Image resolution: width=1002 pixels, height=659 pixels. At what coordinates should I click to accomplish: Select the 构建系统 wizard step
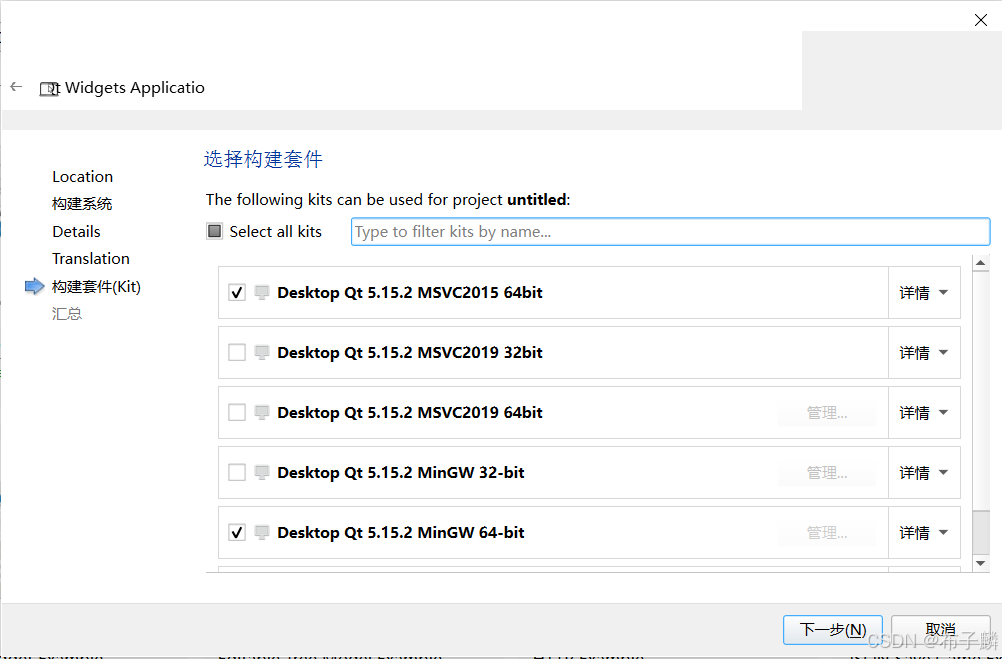(82, 204)
